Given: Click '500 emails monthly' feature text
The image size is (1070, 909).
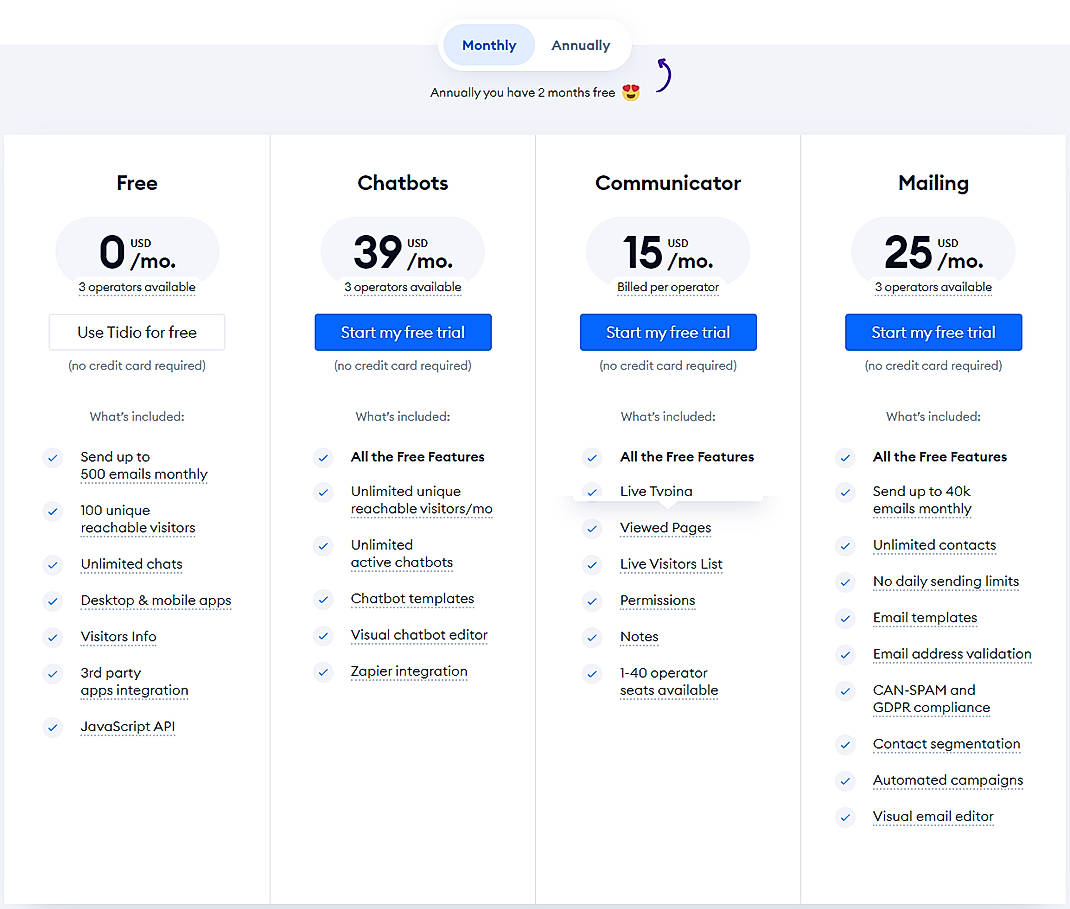Looking at the screenshot, I should (144, 474).
